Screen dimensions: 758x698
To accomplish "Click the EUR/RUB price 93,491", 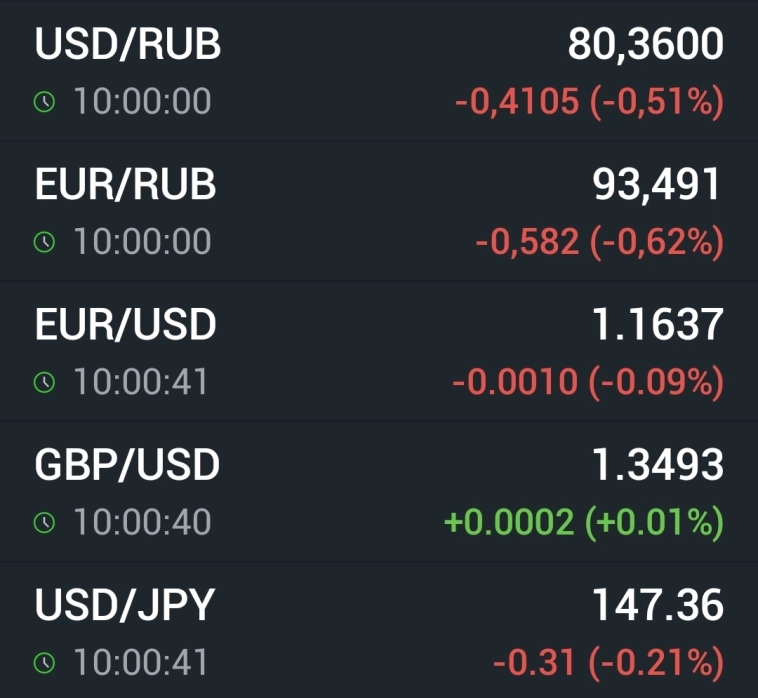I will coord(656,185).
